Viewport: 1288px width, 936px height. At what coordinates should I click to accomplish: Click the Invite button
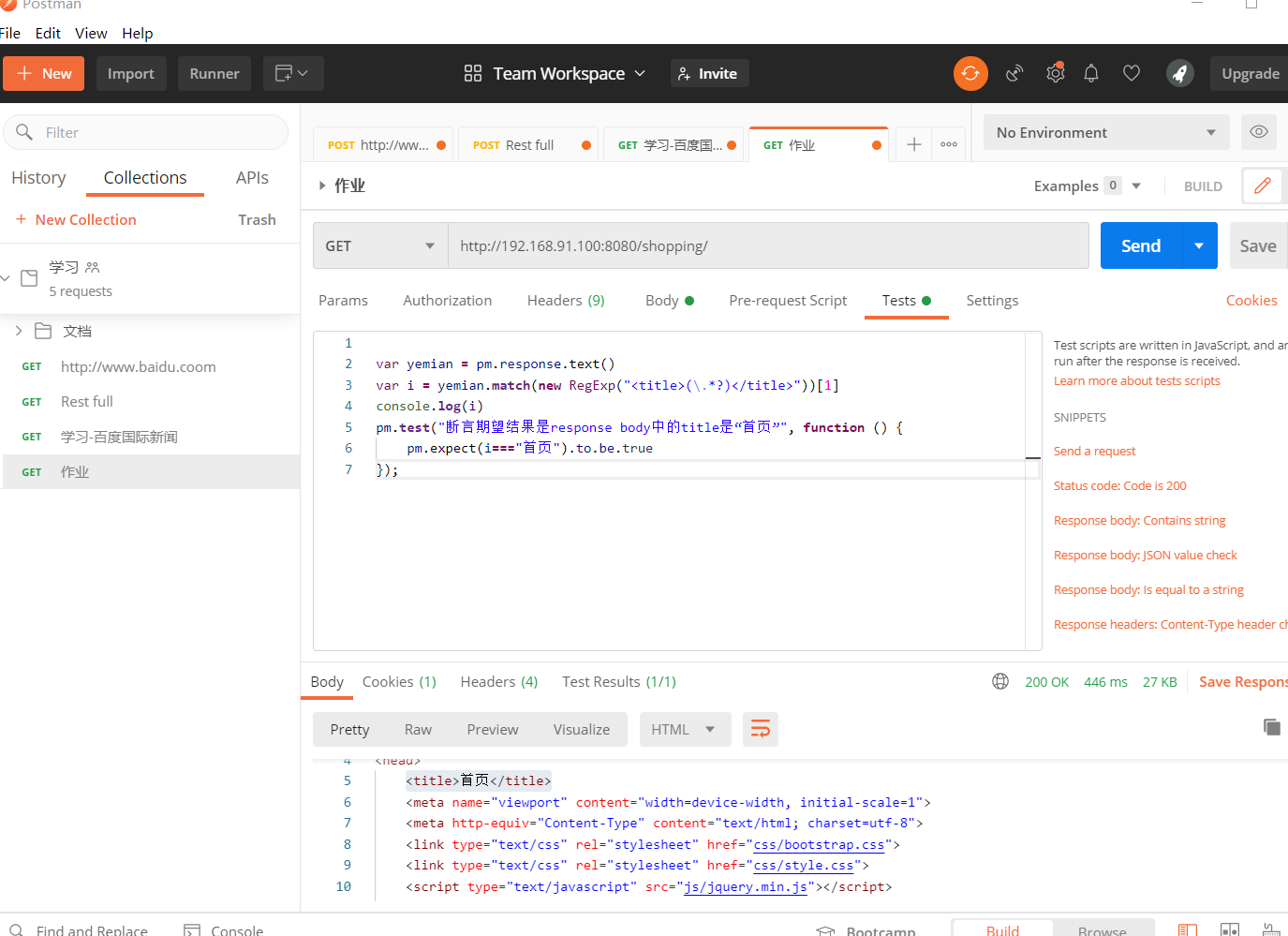(x=709, y=73)
